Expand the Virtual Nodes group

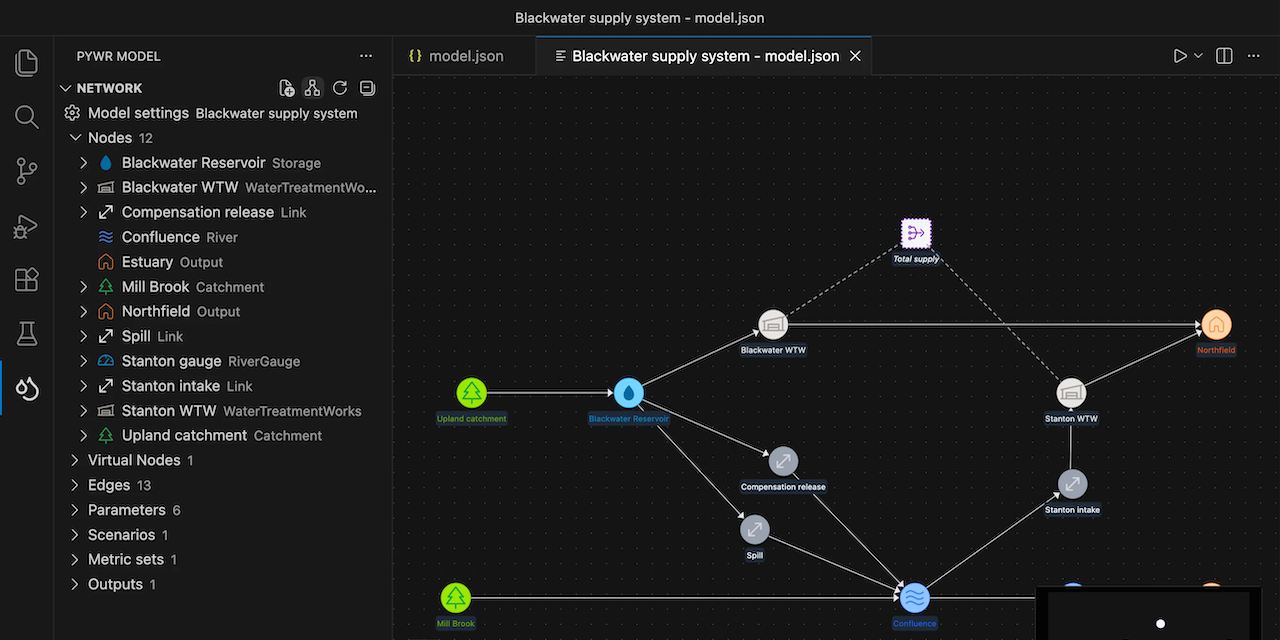pos(75,460)
